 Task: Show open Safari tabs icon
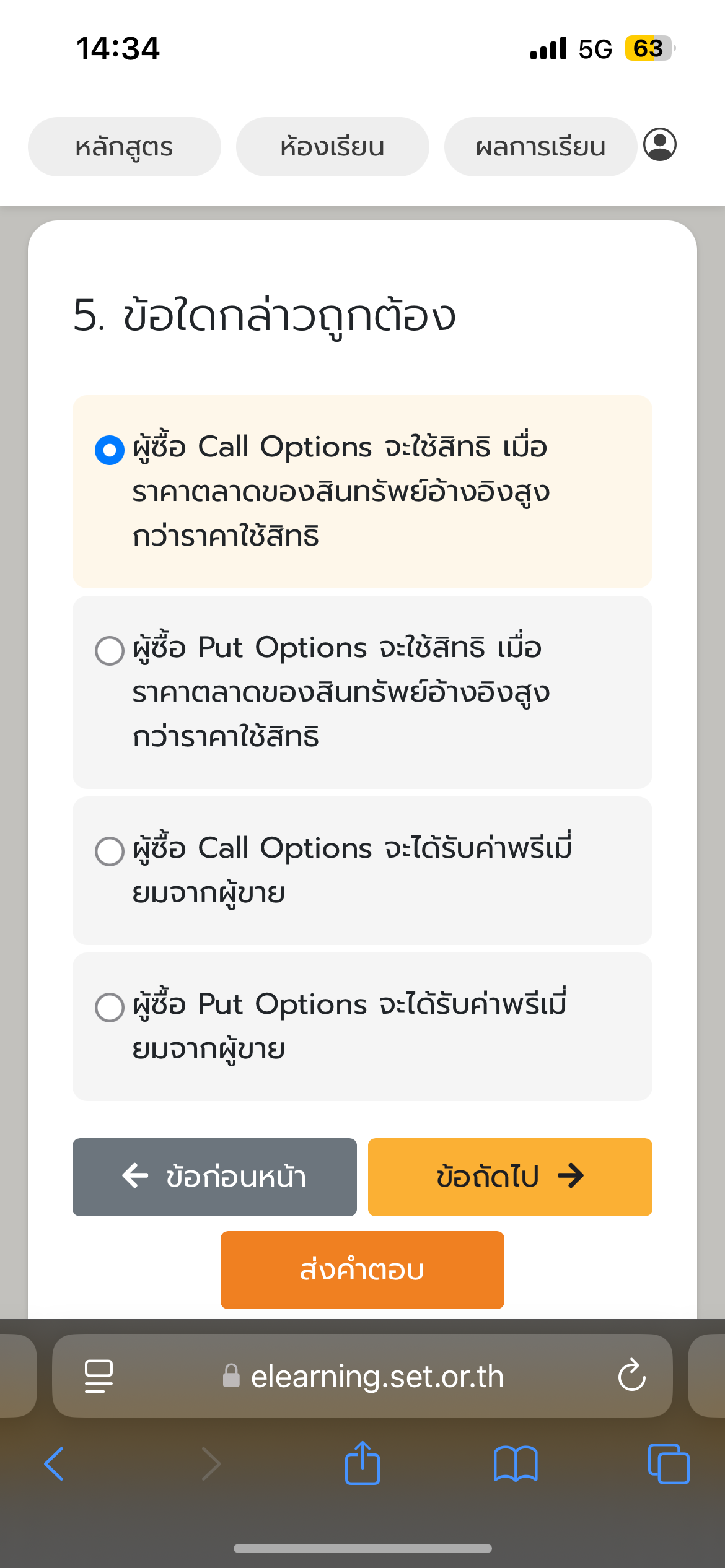click(668, 1464)
